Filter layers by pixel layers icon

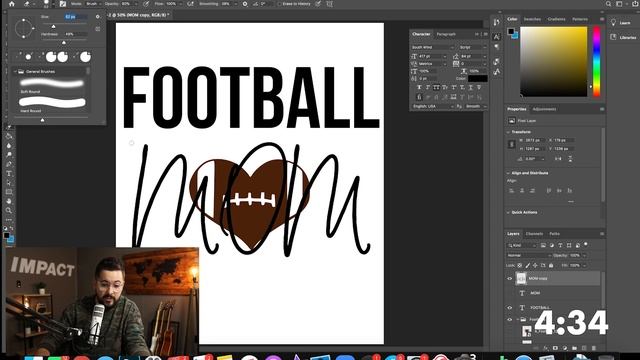coord(543,245)
